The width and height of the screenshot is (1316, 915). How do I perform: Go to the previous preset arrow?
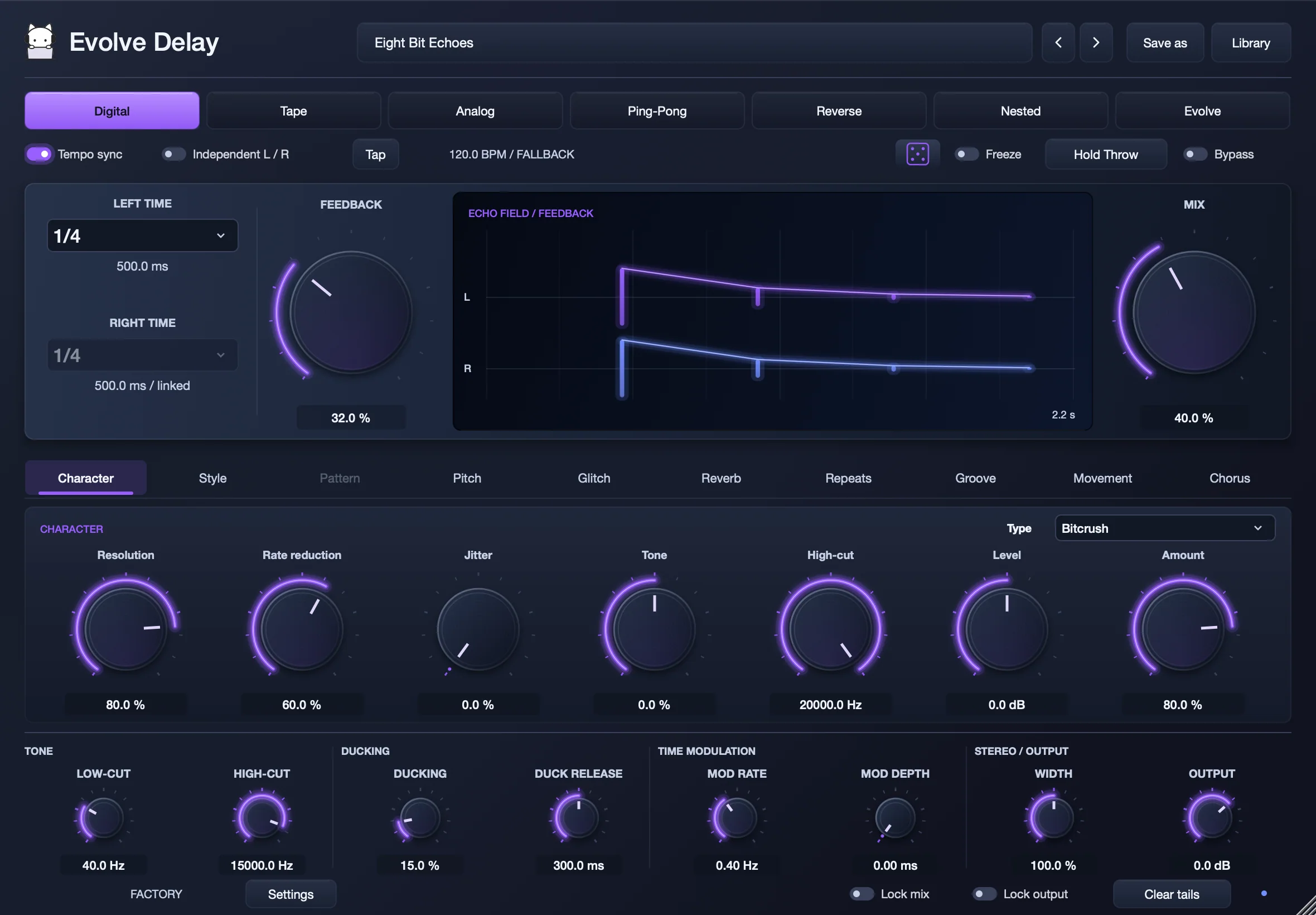click(1058, 42)
